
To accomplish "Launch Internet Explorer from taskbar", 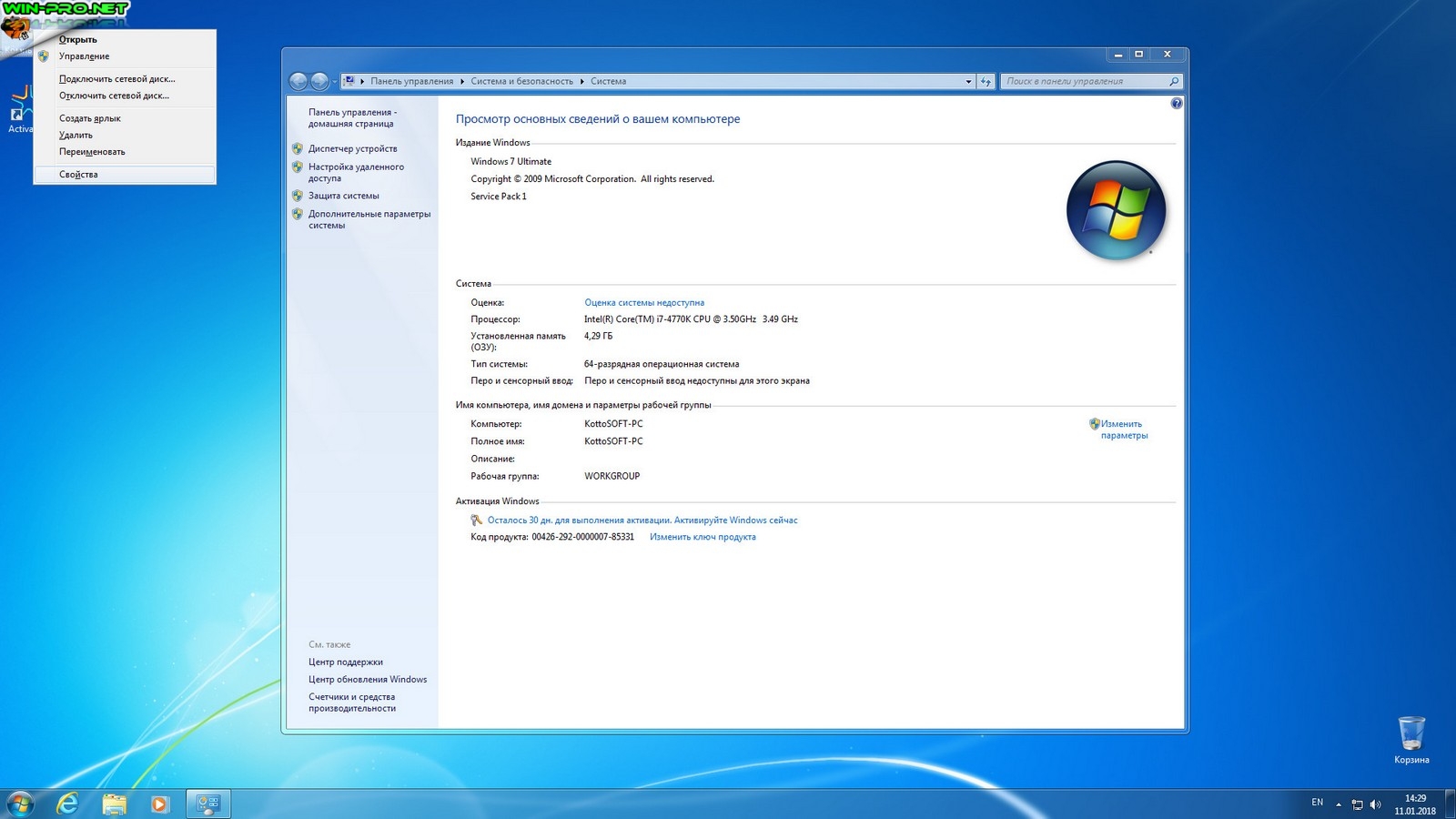I will [x=67, y=804].
